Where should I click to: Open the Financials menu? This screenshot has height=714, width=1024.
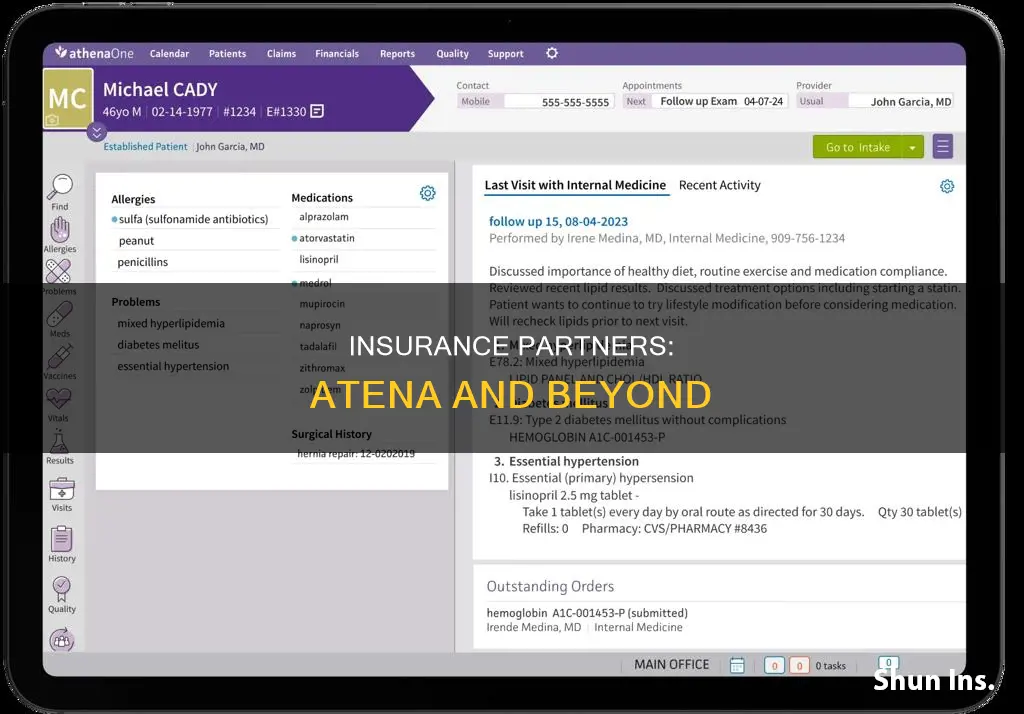[337, 54]
